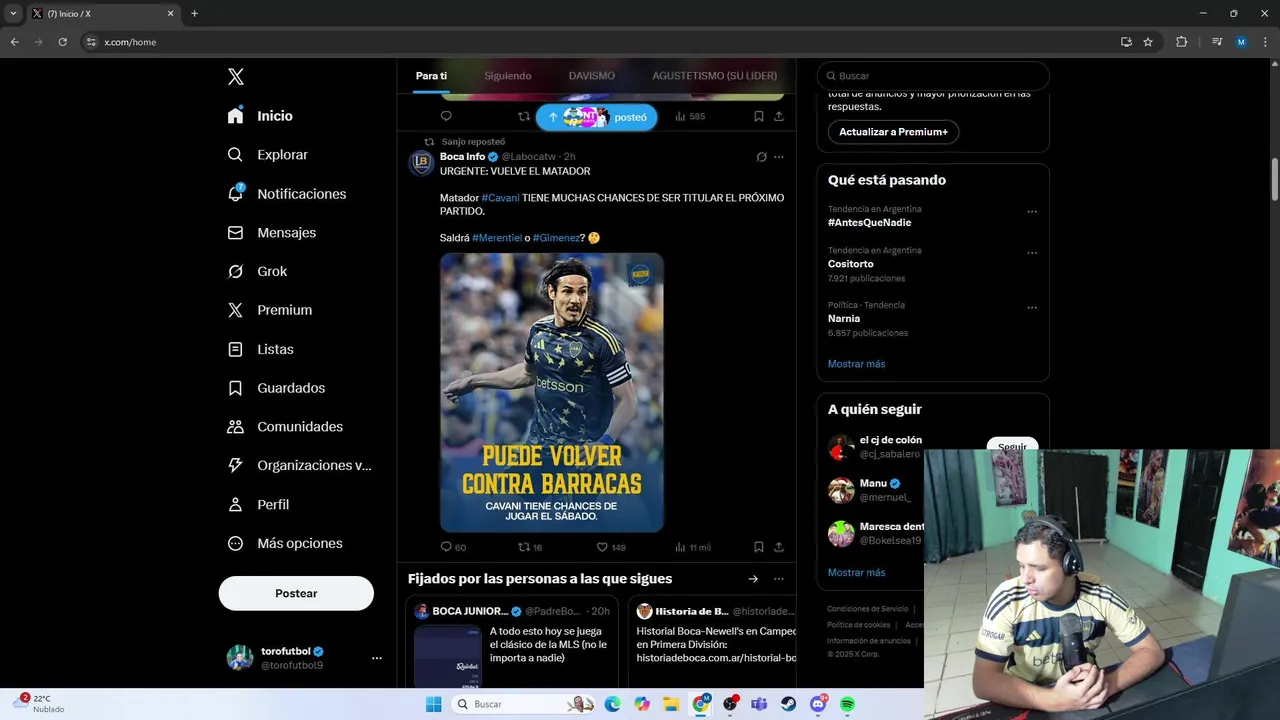Open options for #AntesQueNadie trend

point(1032,212)
